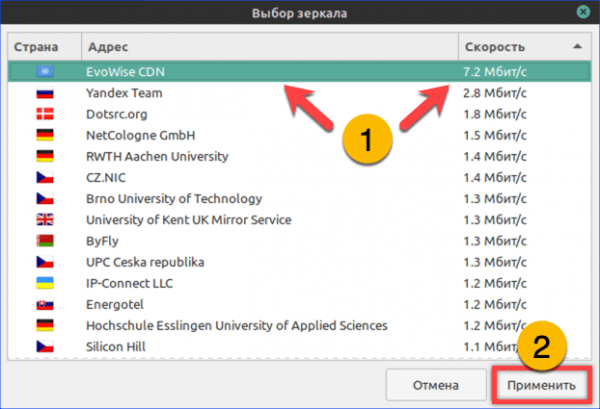600x409 pixels.
Task: Click the 1.8 Мбит/с speed value
Action: 495,114
